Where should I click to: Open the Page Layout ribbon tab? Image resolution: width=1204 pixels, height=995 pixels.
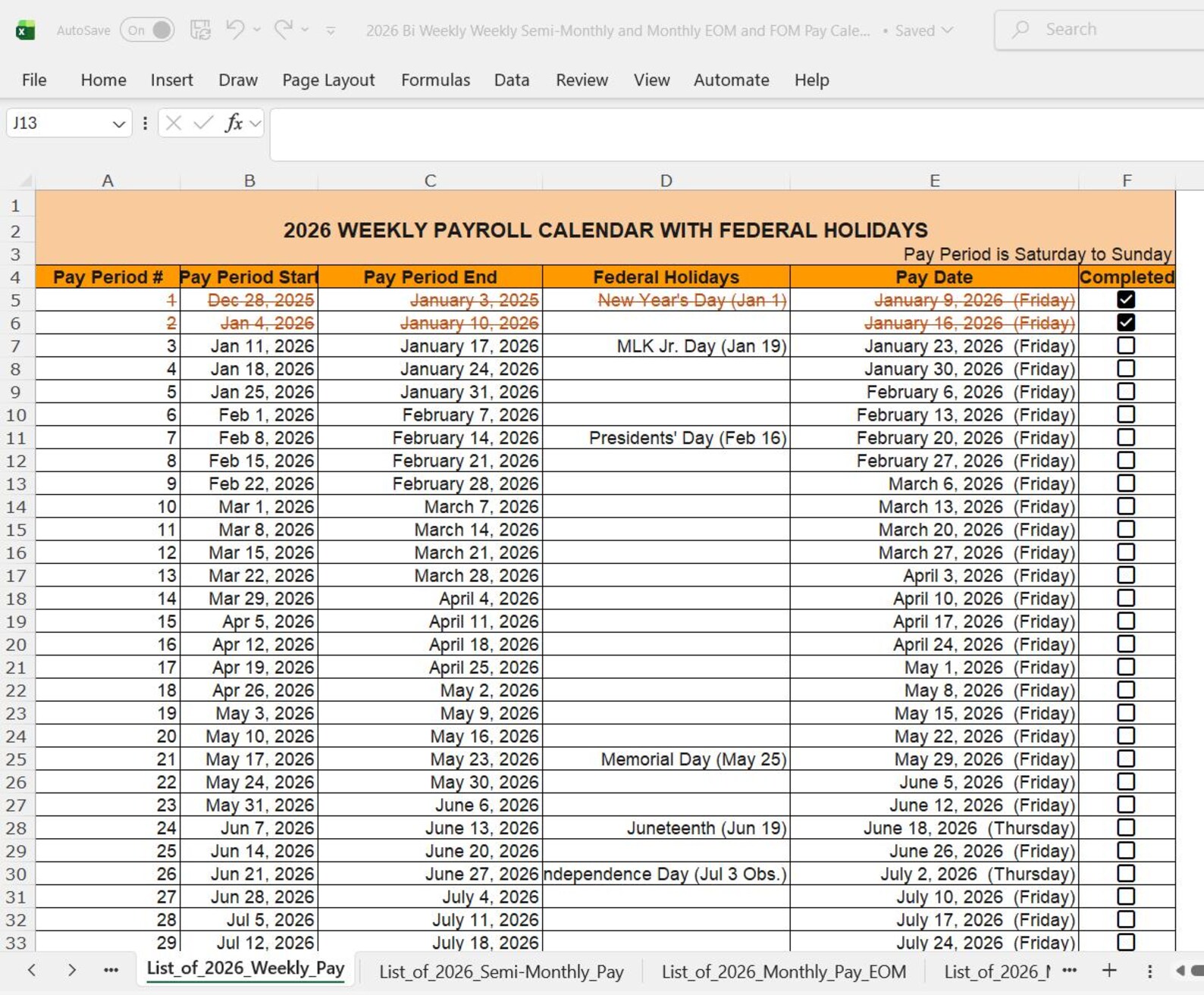point(328,80)
